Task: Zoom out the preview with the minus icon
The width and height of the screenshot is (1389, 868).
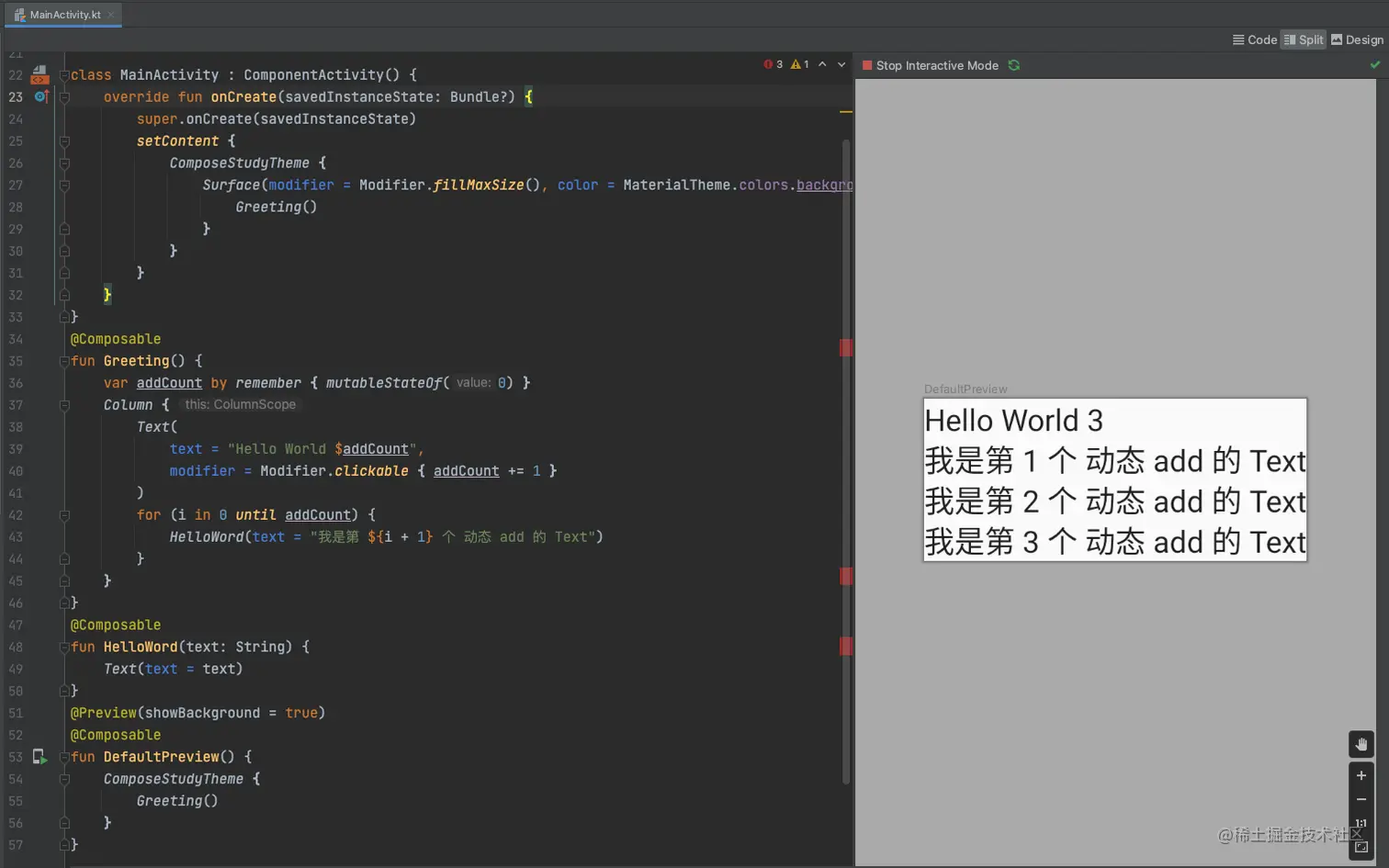Action: tap(1361, 799)
